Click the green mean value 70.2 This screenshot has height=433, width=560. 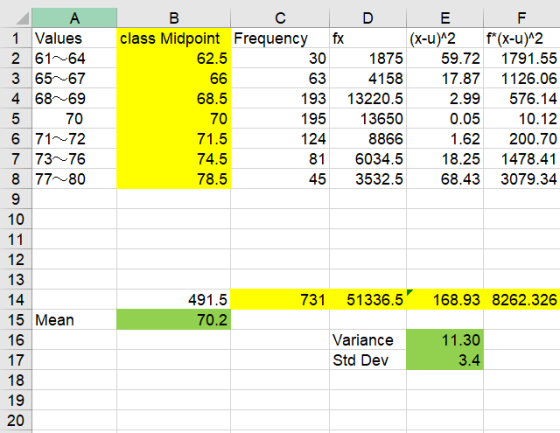[174, 320]
